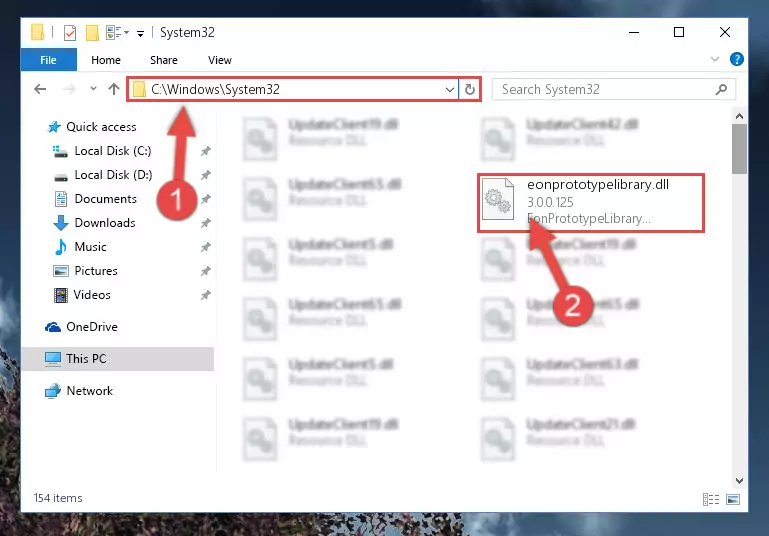769x536 pixels.
Task: Open Documents in the sidebar
Action: tap(95, 199)
